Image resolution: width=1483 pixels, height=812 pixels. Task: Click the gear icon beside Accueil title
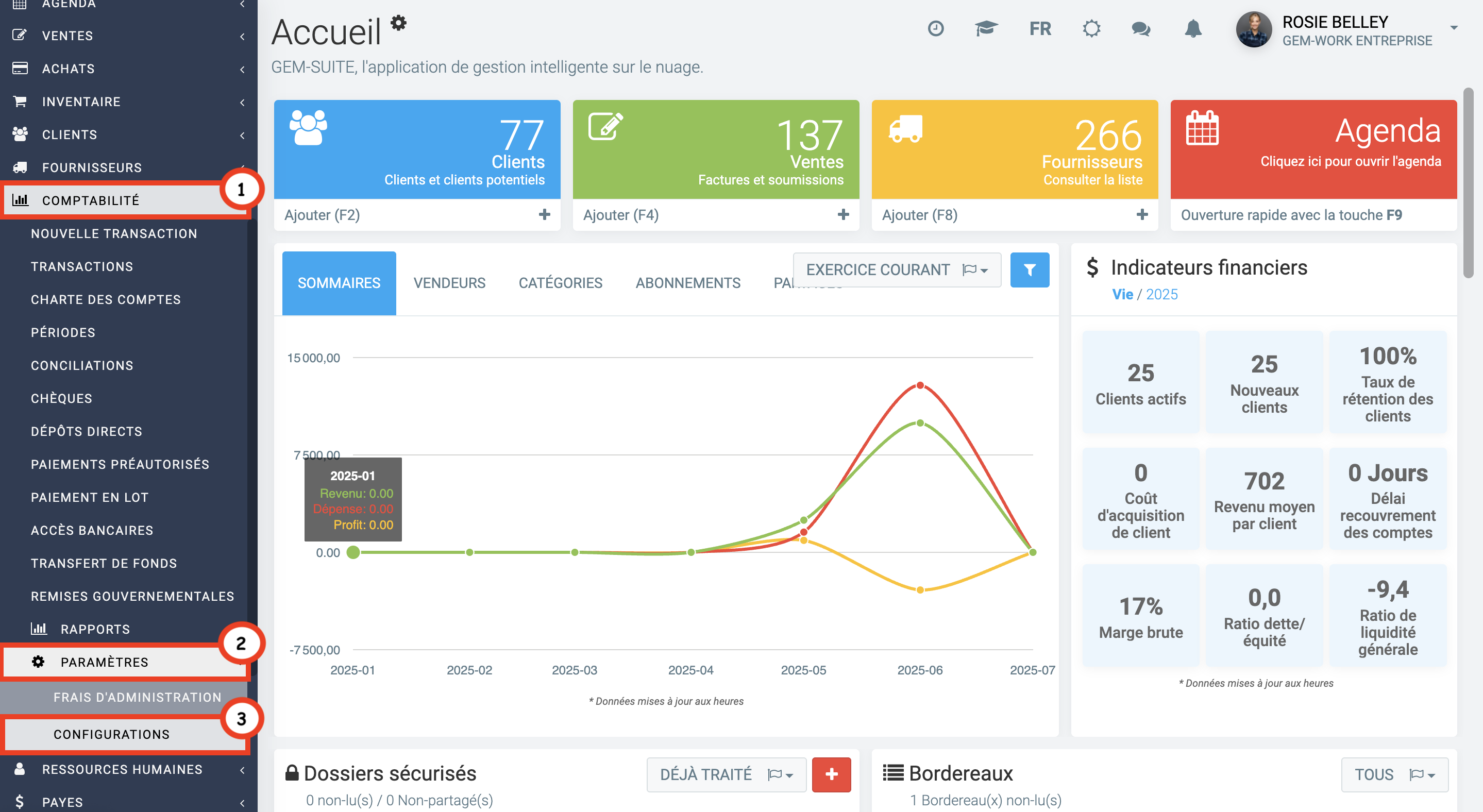[398, 23]
